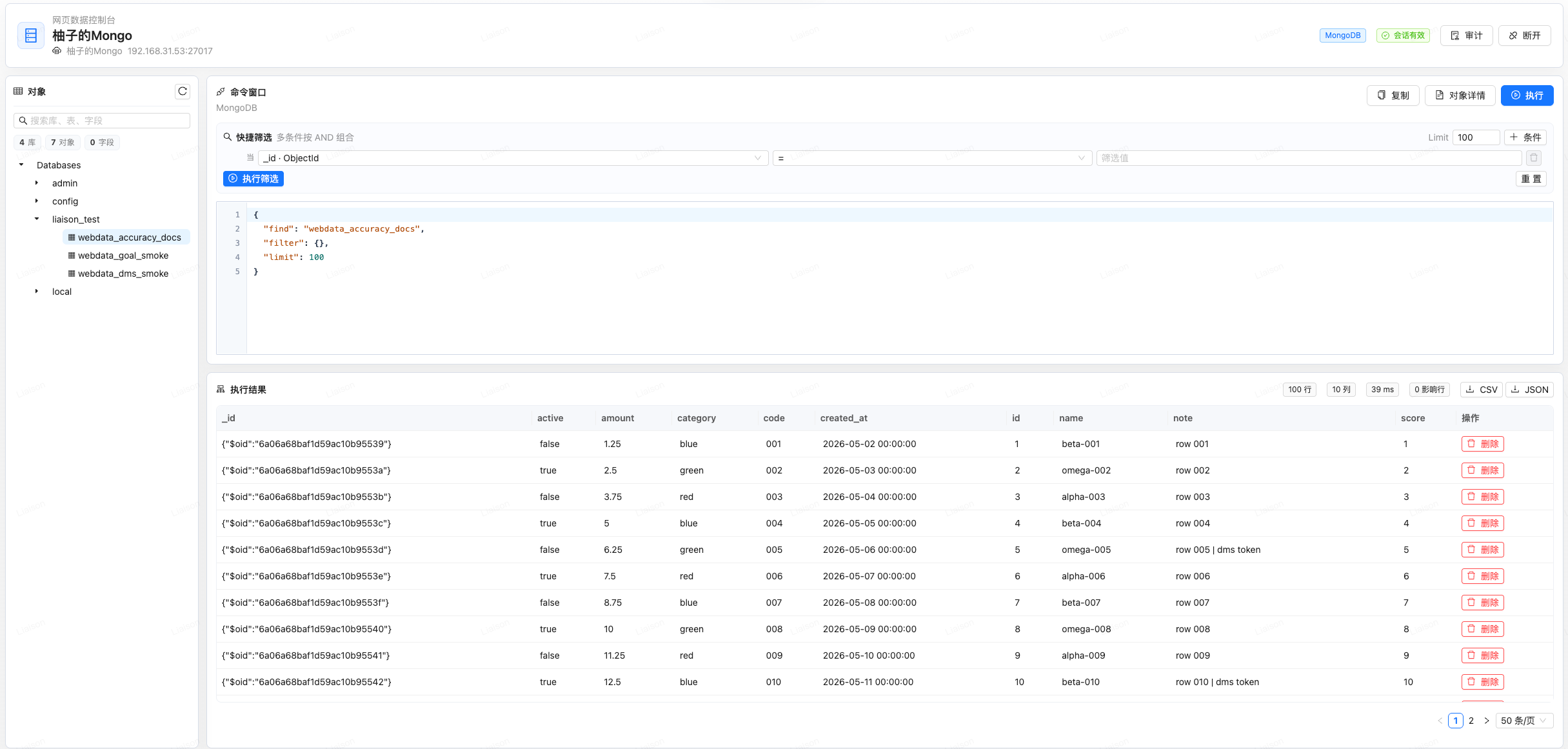Click the trash icon in filter row
The image size is (1568, 749).
click(x=1534, y=158)
